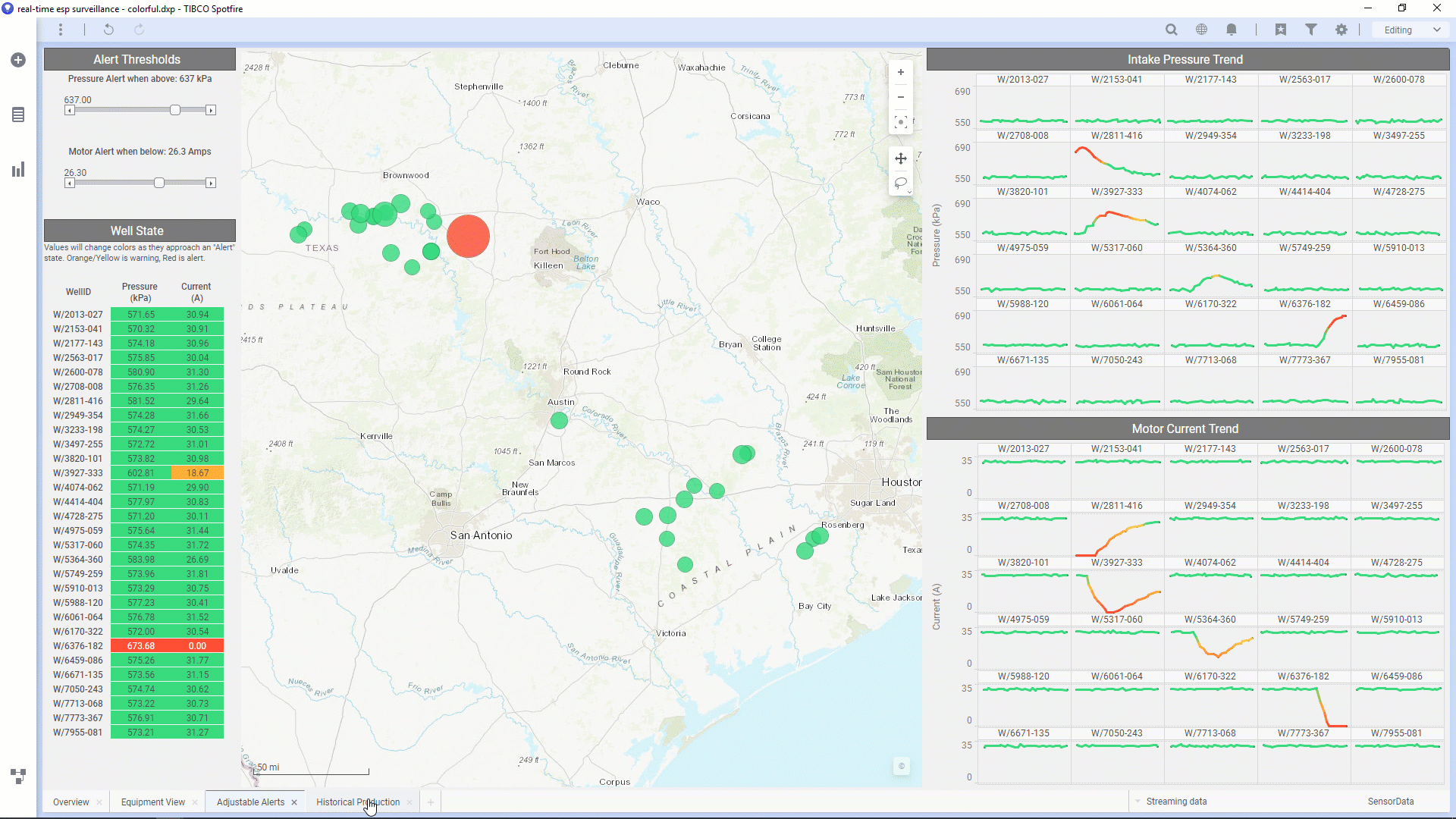Switch to the Equipment View tab
This screenshot has height=819, width=1456.
[x=153, y=802]
